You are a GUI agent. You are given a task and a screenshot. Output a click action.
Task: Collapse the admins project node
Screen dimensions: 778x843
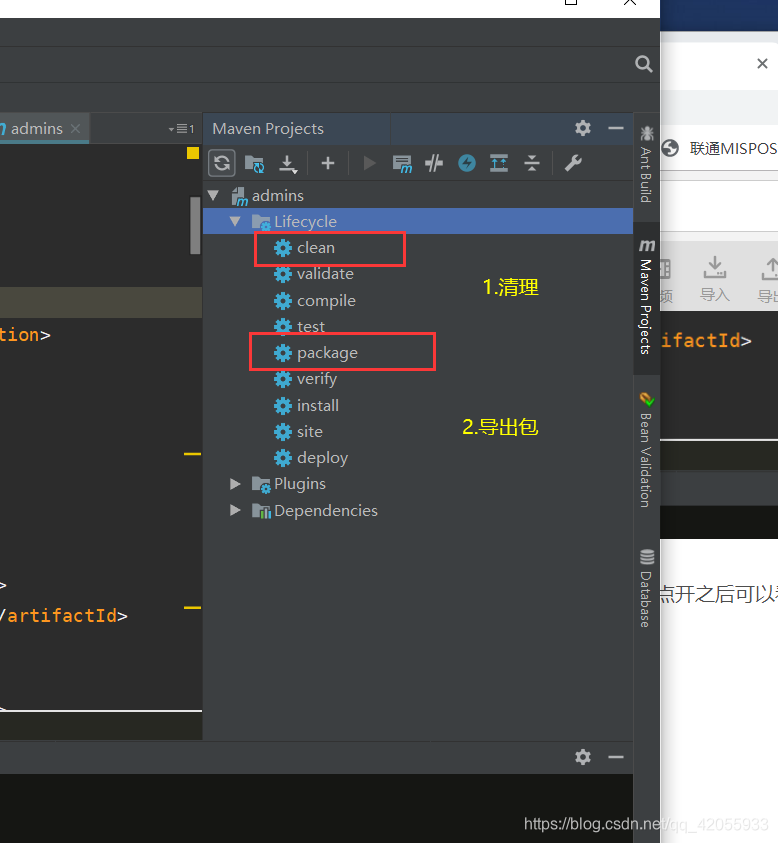click(x=213, y=195)
